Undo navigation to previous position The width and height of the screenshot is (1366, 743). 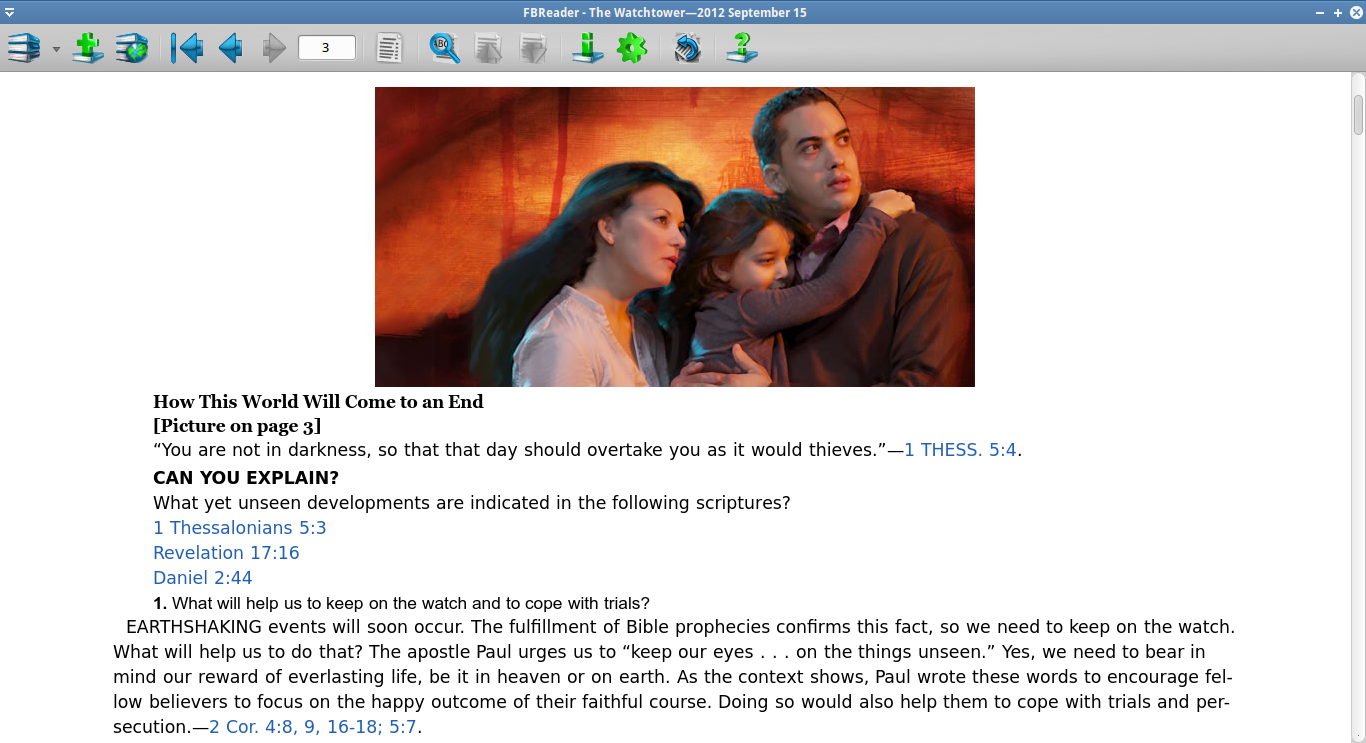187,47
